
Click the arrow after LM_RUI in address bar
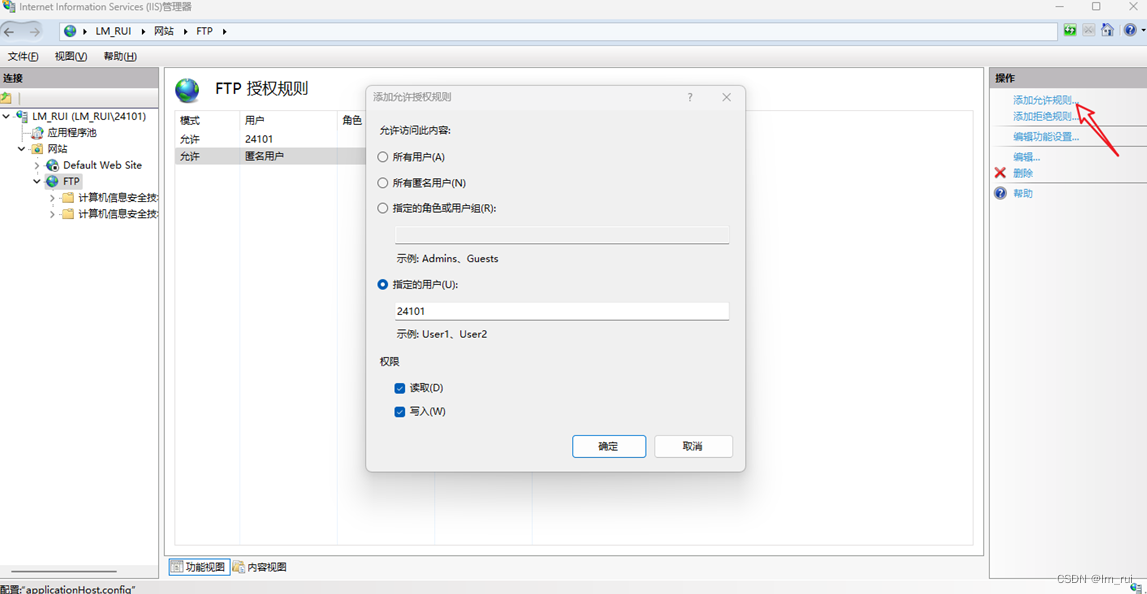pos(141,31)
